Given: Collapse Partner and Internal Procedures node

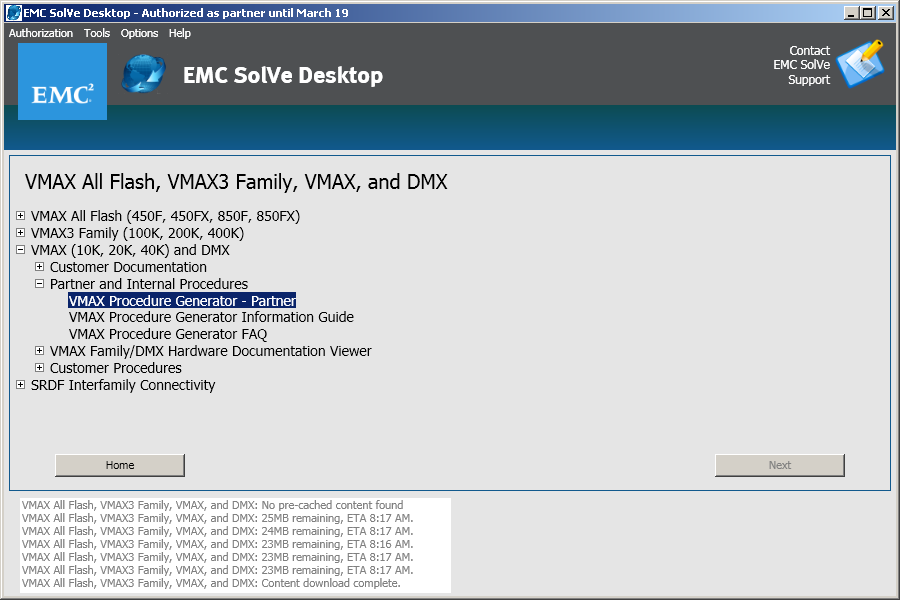Looking at the screenshot, I should (40, 284).
